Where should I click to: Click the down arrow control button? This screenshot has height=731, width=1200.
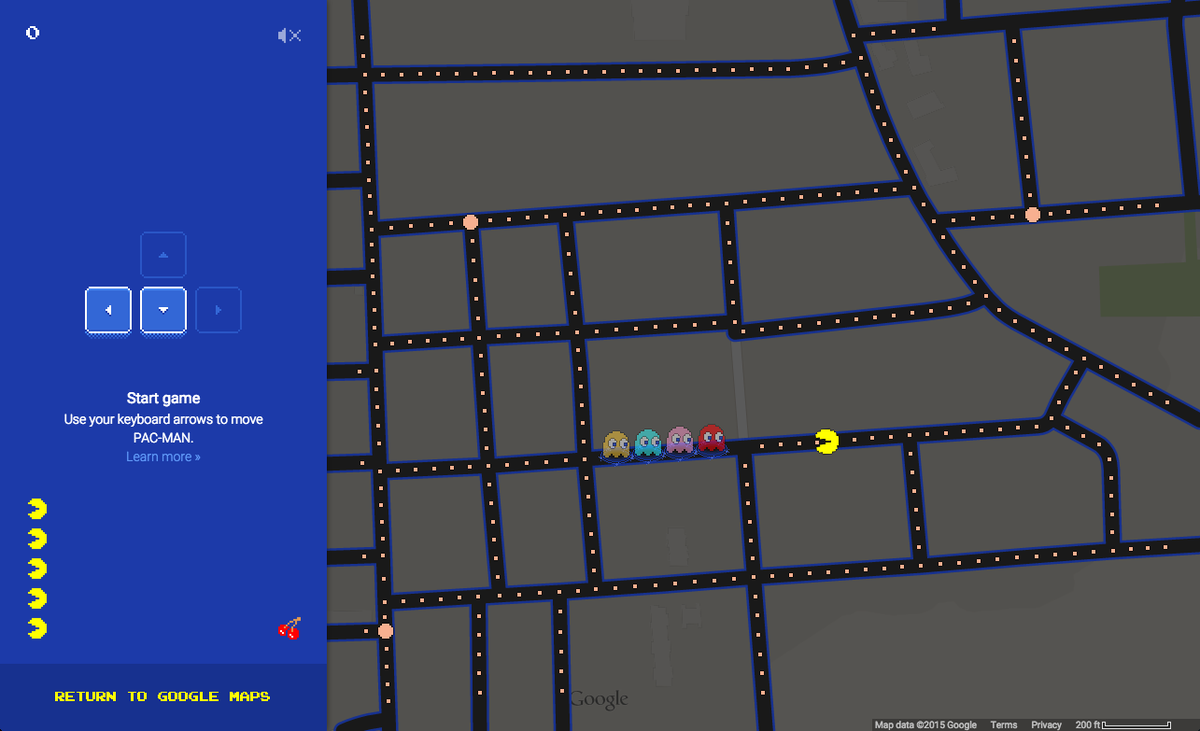point(164,310)
